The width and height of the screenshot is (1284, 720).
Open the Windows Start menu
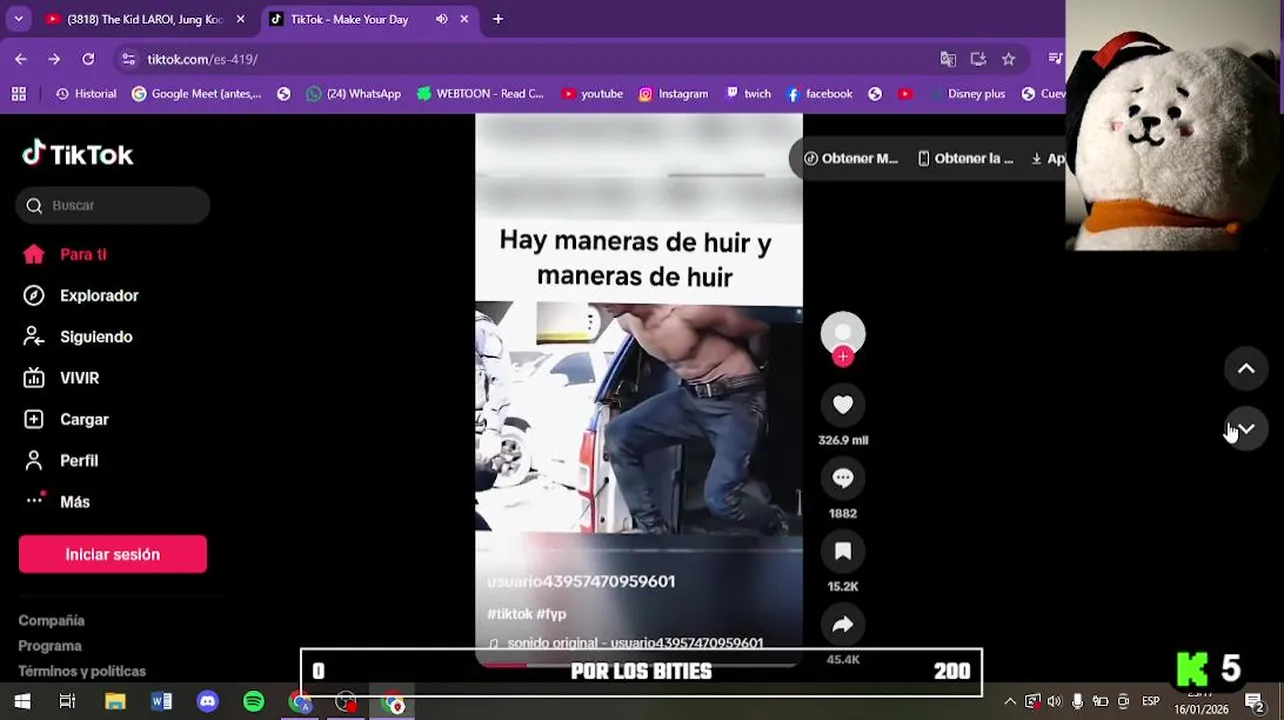[22, 702]
